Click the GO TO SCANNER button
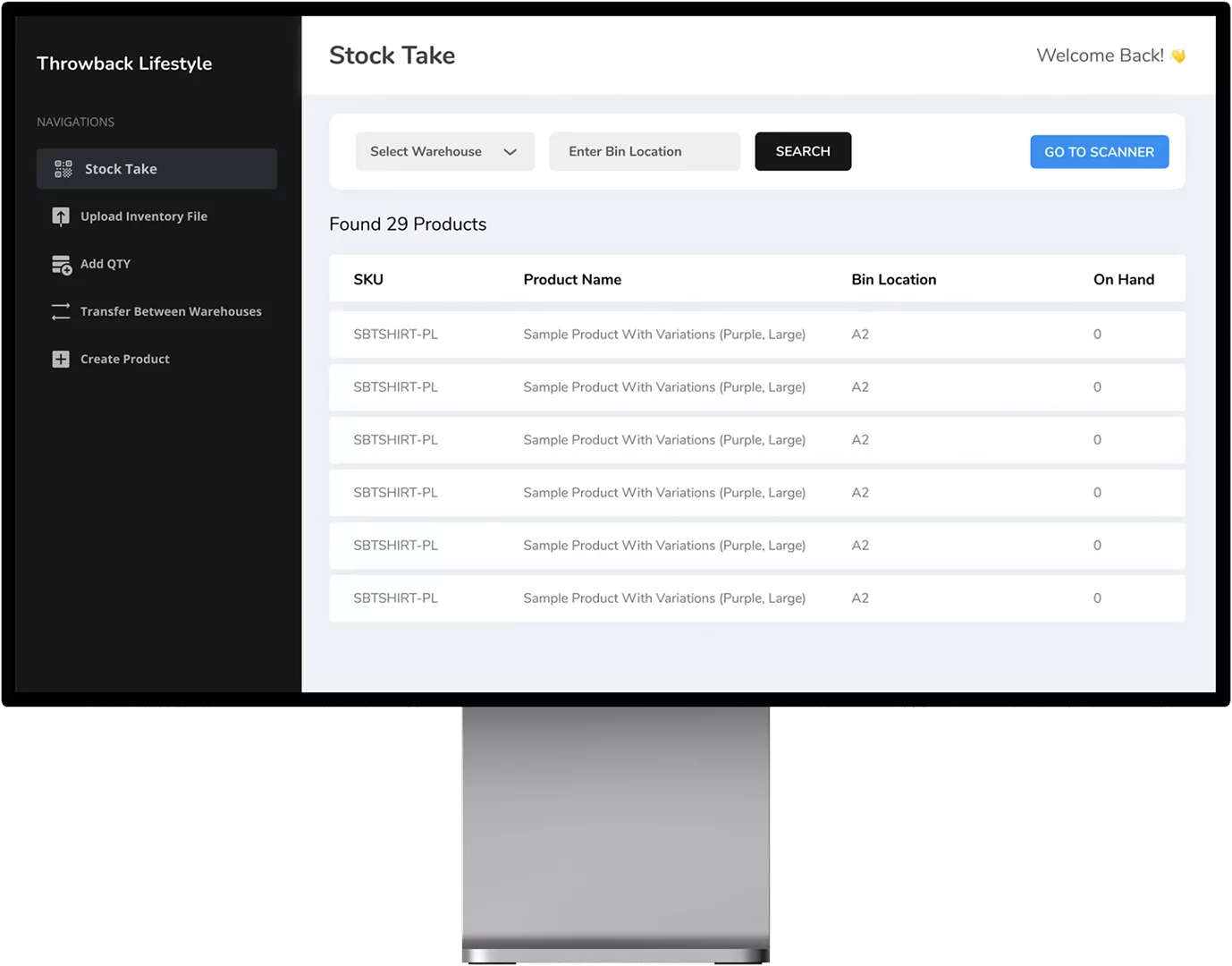 click(1099, 151)
